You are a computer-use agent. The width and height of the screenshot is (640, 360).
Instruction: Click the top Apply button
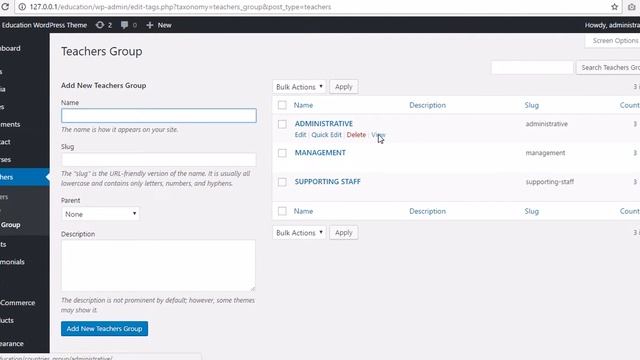click(x=343, y=87)
